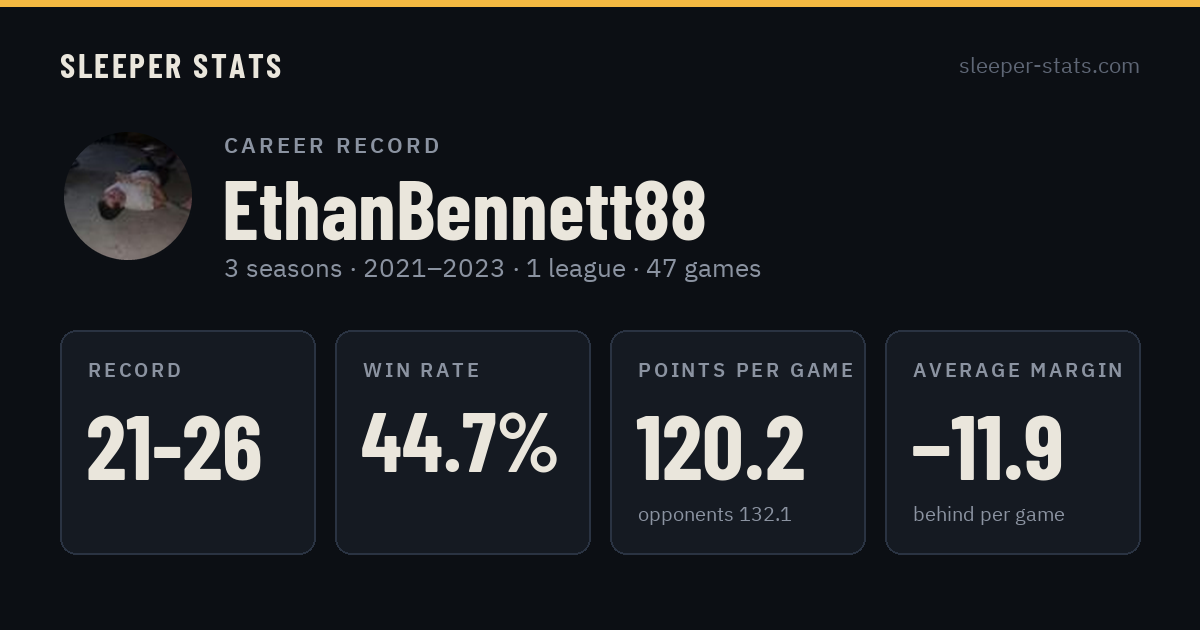Click the POINTS PER GAME label
The width and height of the screenshot is (1200, 630).
pos(746,371)
